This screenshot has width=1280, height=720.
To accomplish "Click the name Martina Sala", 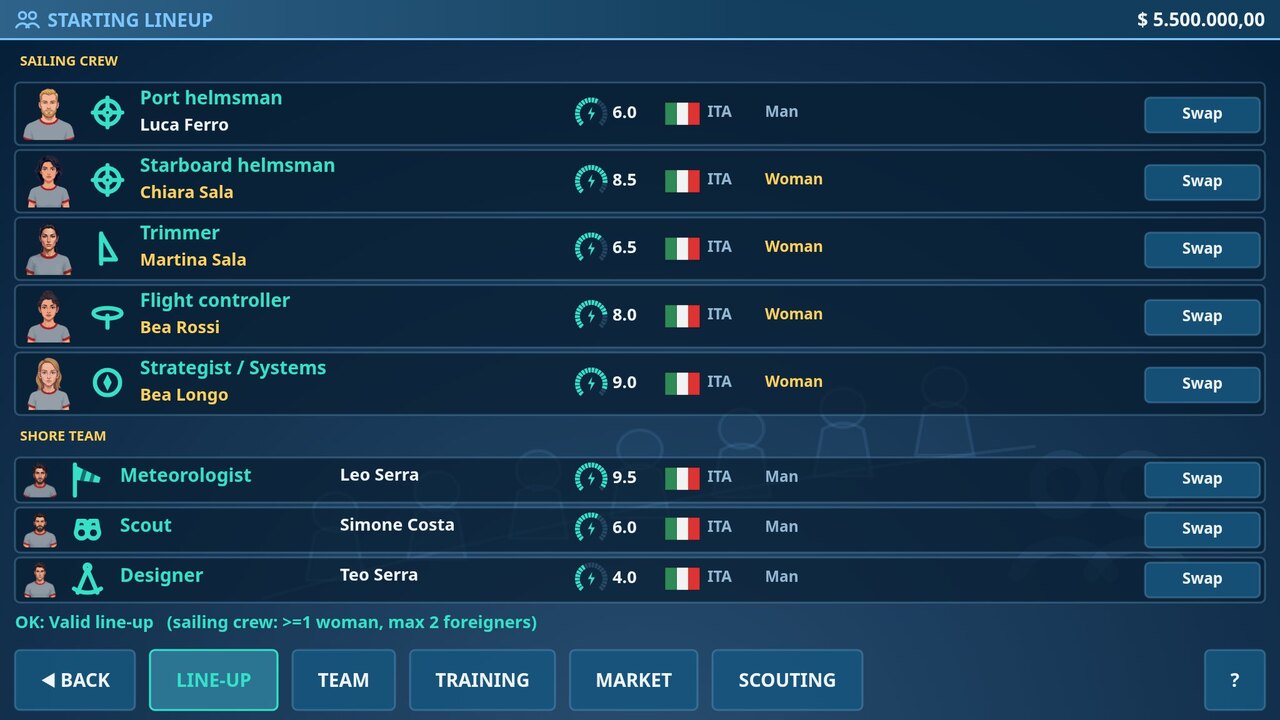I will pyautogui.click(x=193, y=260).
